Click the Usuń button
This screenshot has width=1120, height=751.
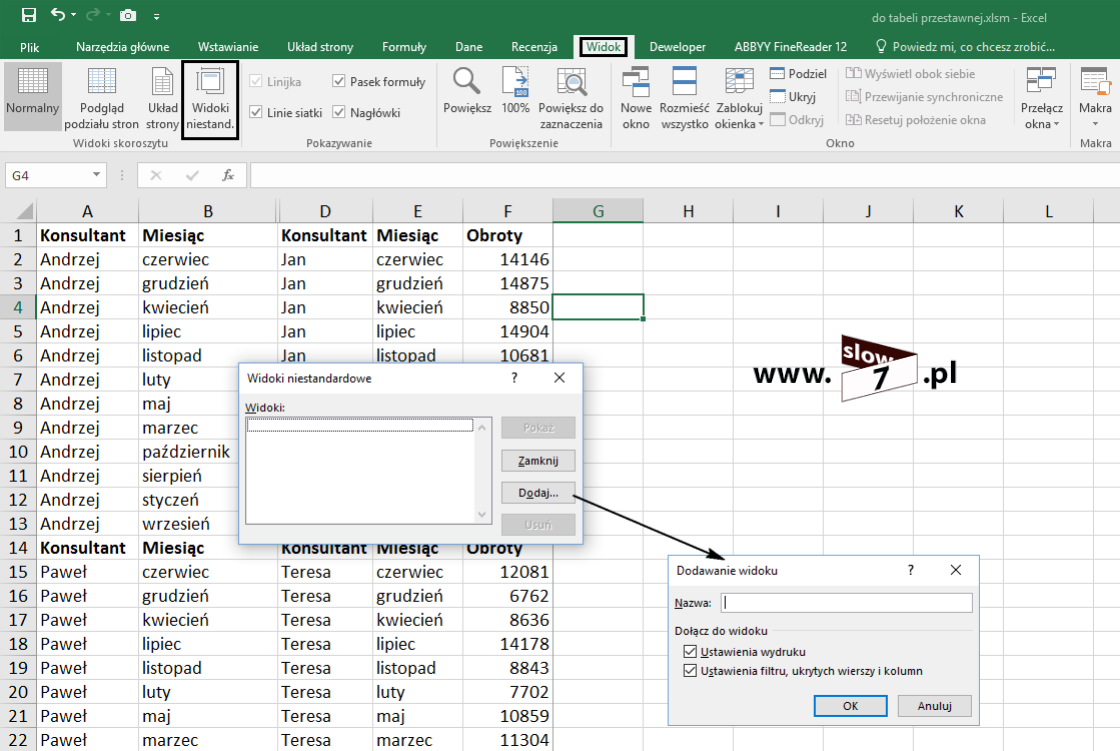pos(538,525)
